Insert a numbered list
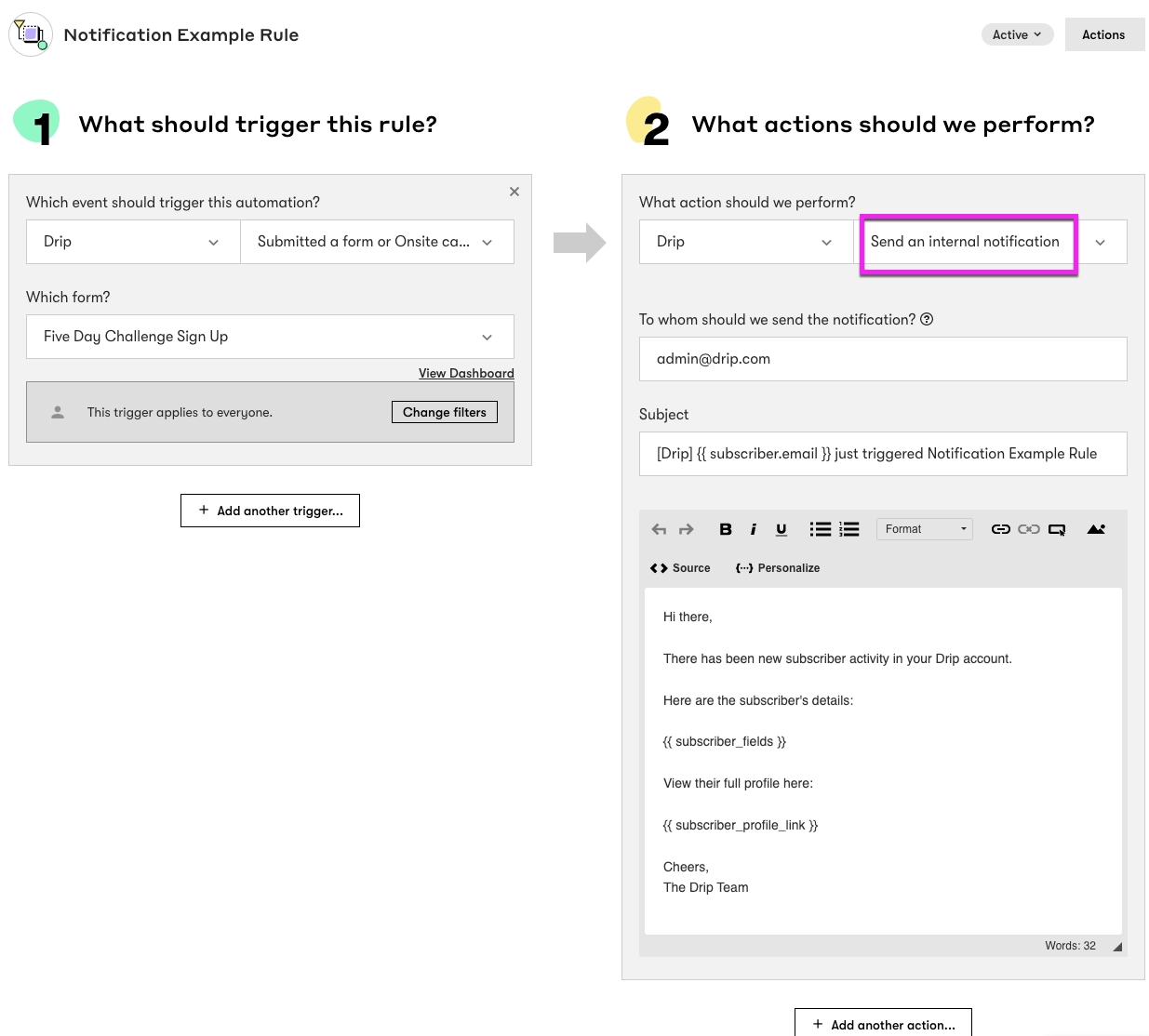The height and width of the screenshot is (1036, 1149). (x=848, y=529)
